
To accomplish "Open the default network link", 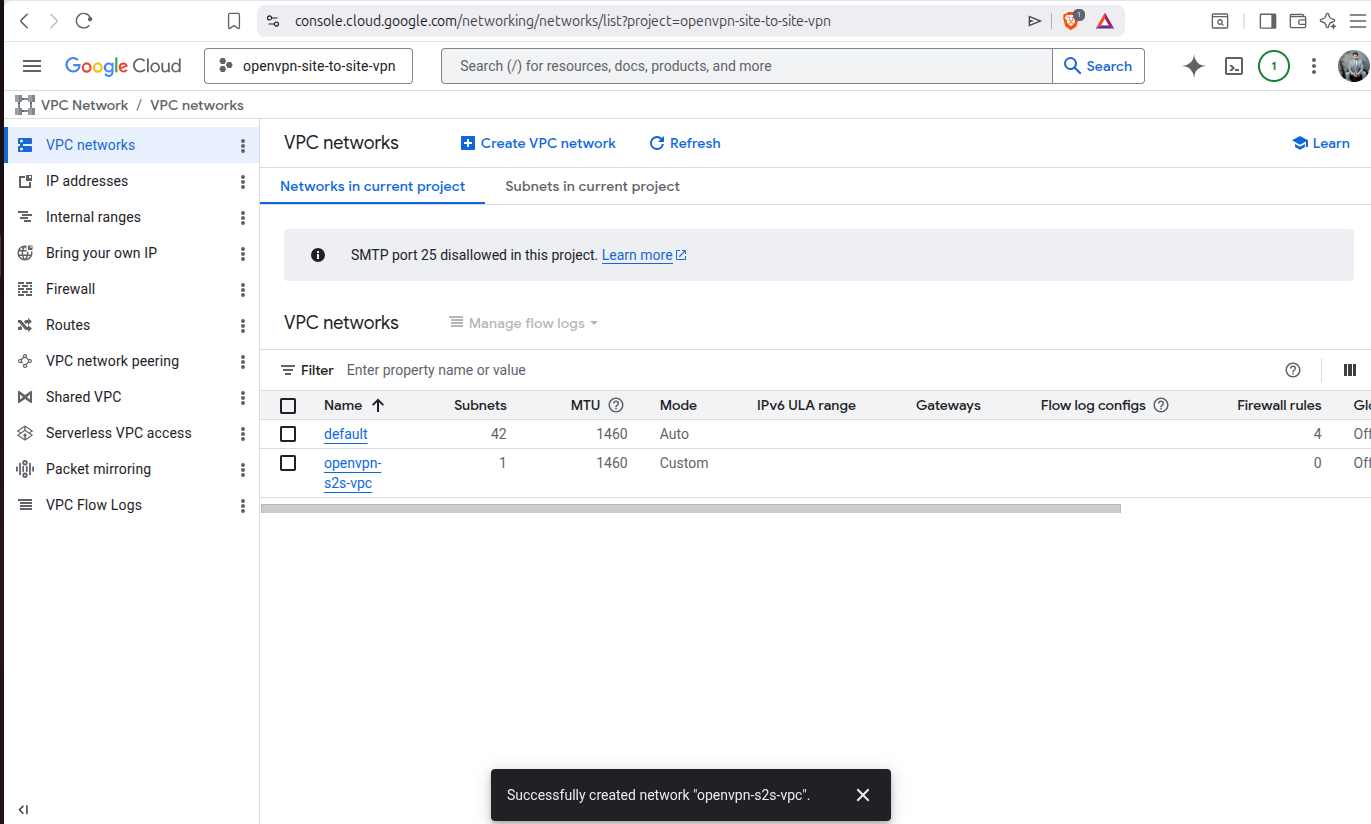I will 346,434.
